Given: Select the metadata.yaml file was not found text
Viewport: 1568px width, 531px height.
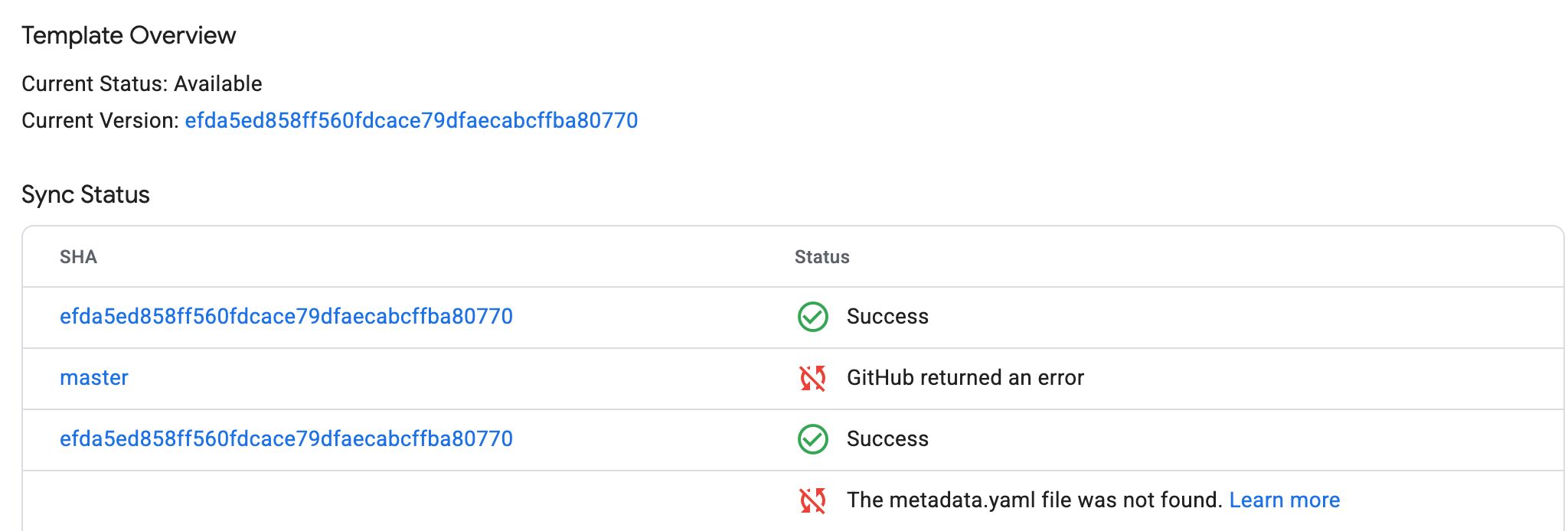Looking at the screenshot, I should pos(1034,500).
